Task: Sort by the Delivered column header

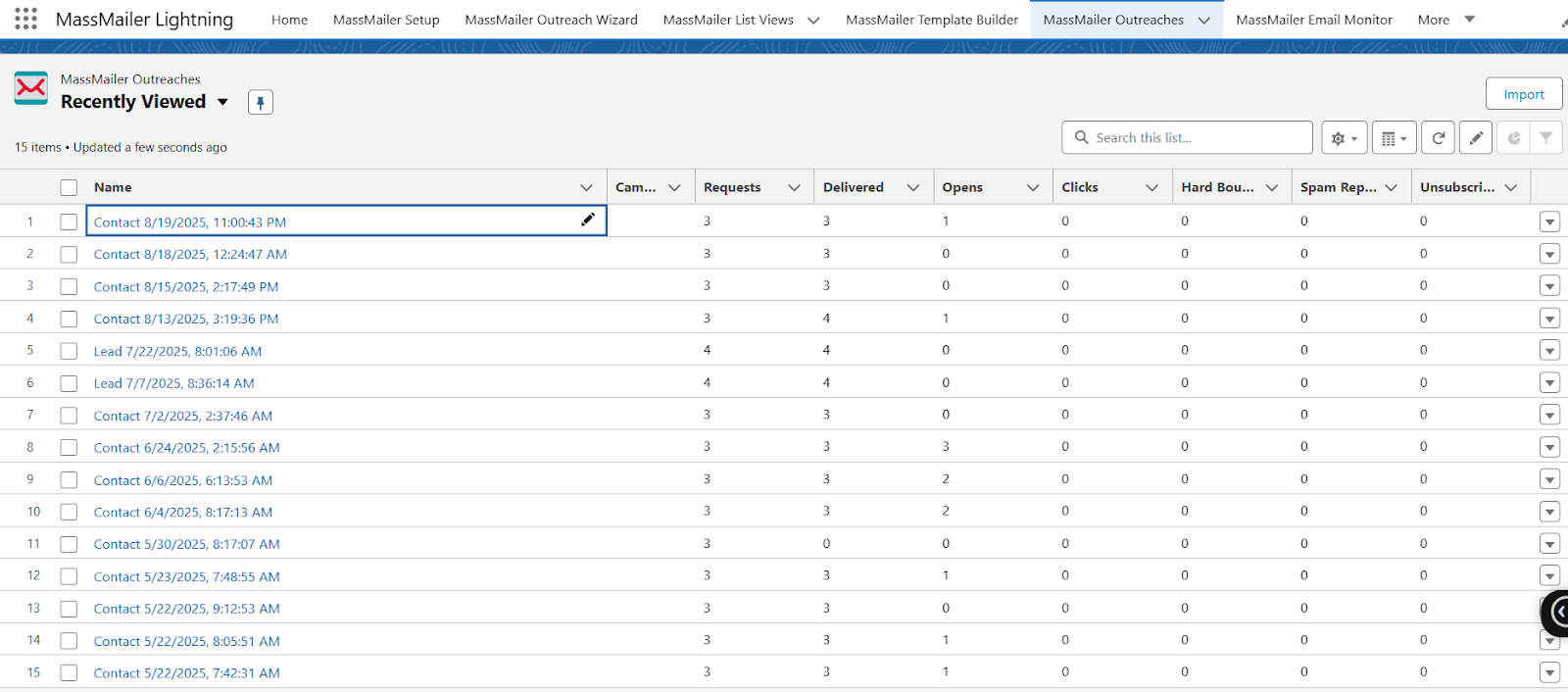Action: (x=853, y=187)
